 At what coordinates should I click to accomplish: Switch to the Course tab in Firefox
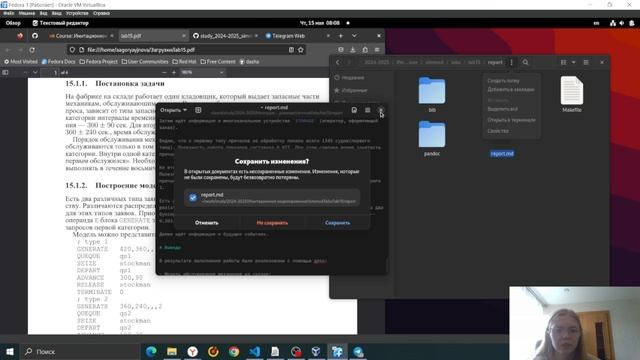[81, 36]
